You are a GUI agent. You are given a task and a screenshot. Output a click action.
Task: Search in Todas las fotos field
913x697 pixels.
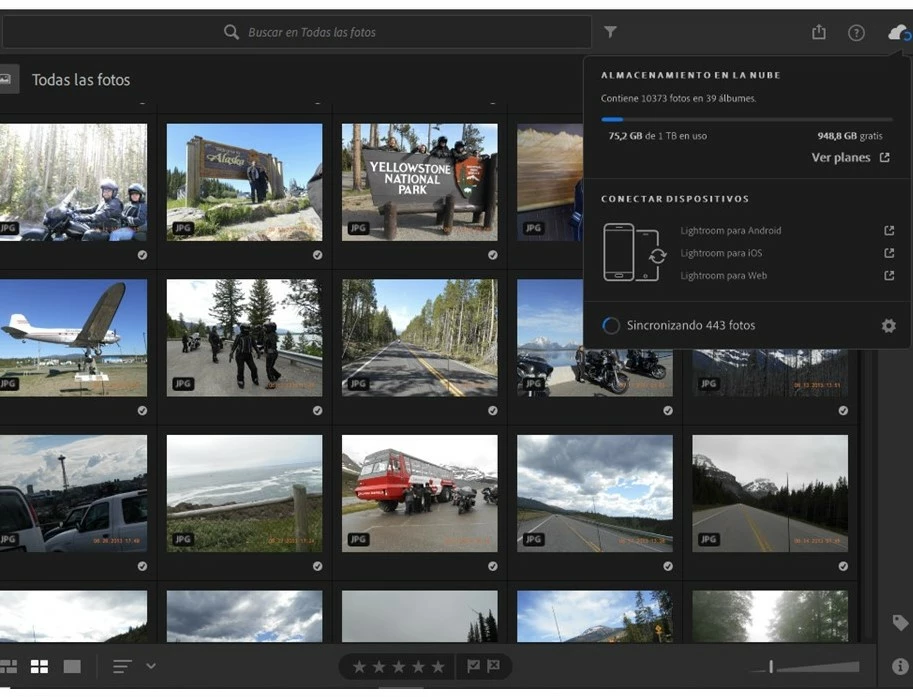point(298,32)
